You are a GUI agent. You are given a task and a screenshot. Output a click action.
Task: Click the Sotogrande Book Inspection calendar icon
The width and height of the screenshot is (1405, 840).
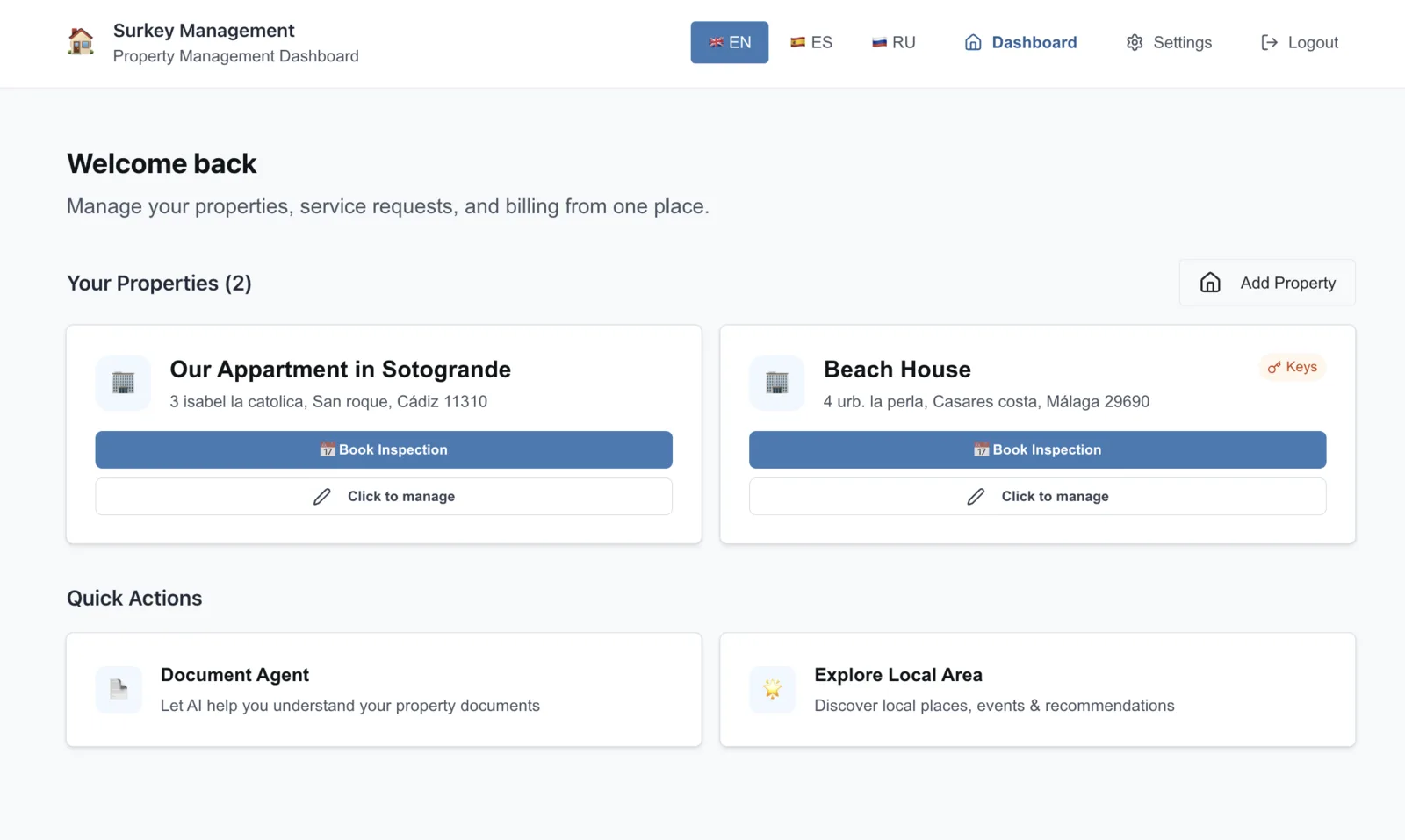[328, 449]
